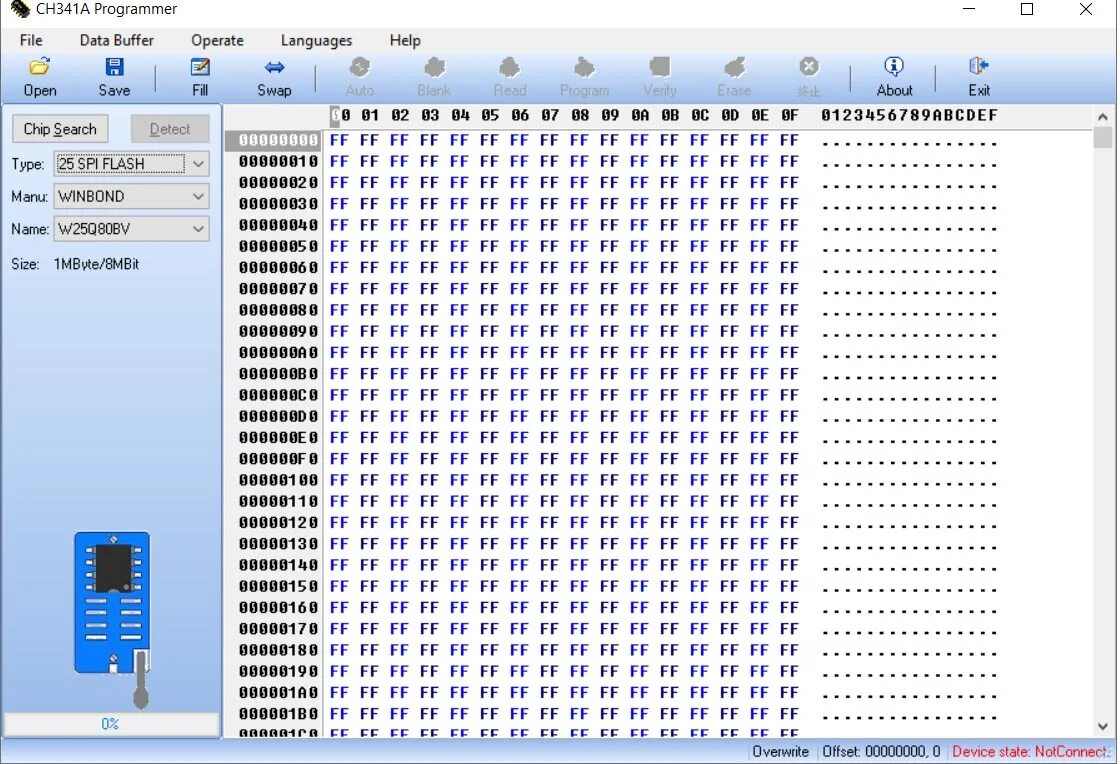Expand the Manu WINBOND dropdown
This screenshot has height=764, width=1120.
(x=199, y=196)
